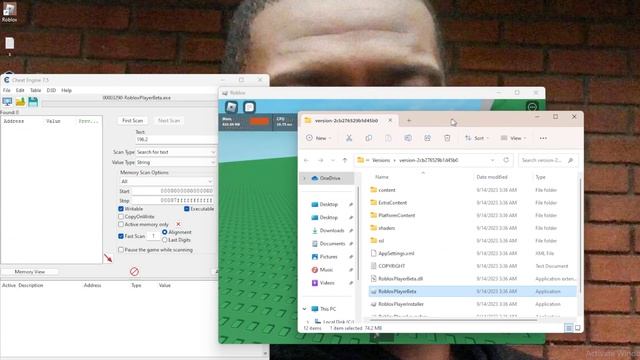Click Cheat Engine save floppy icon
This screenshot has height=360, width=640.
[33, 102]
